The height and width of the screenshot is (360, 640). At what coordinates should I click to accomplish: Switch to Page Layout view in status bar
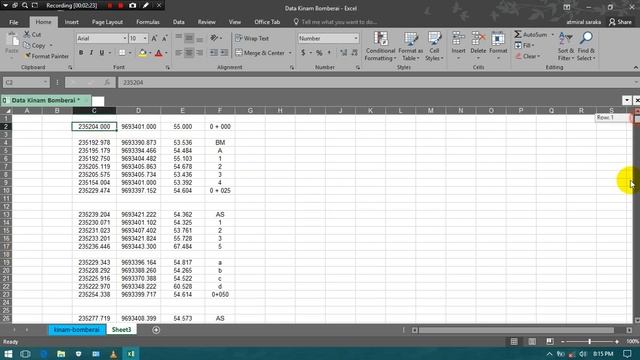pos(532,342)
